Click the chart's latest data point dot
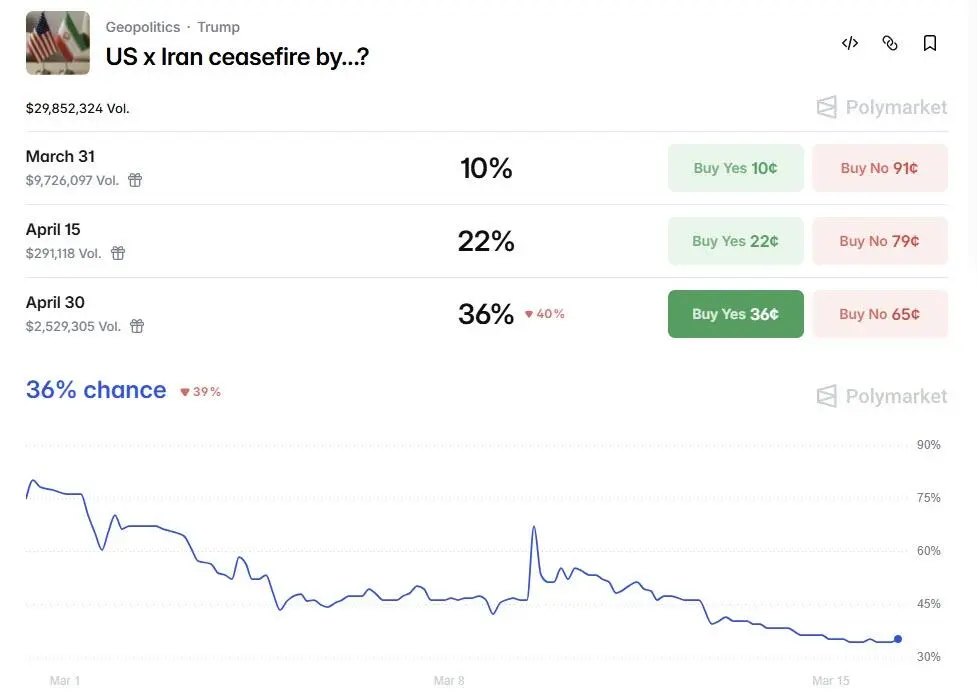The width and height of the screenshot is (977, 699). 897,639
